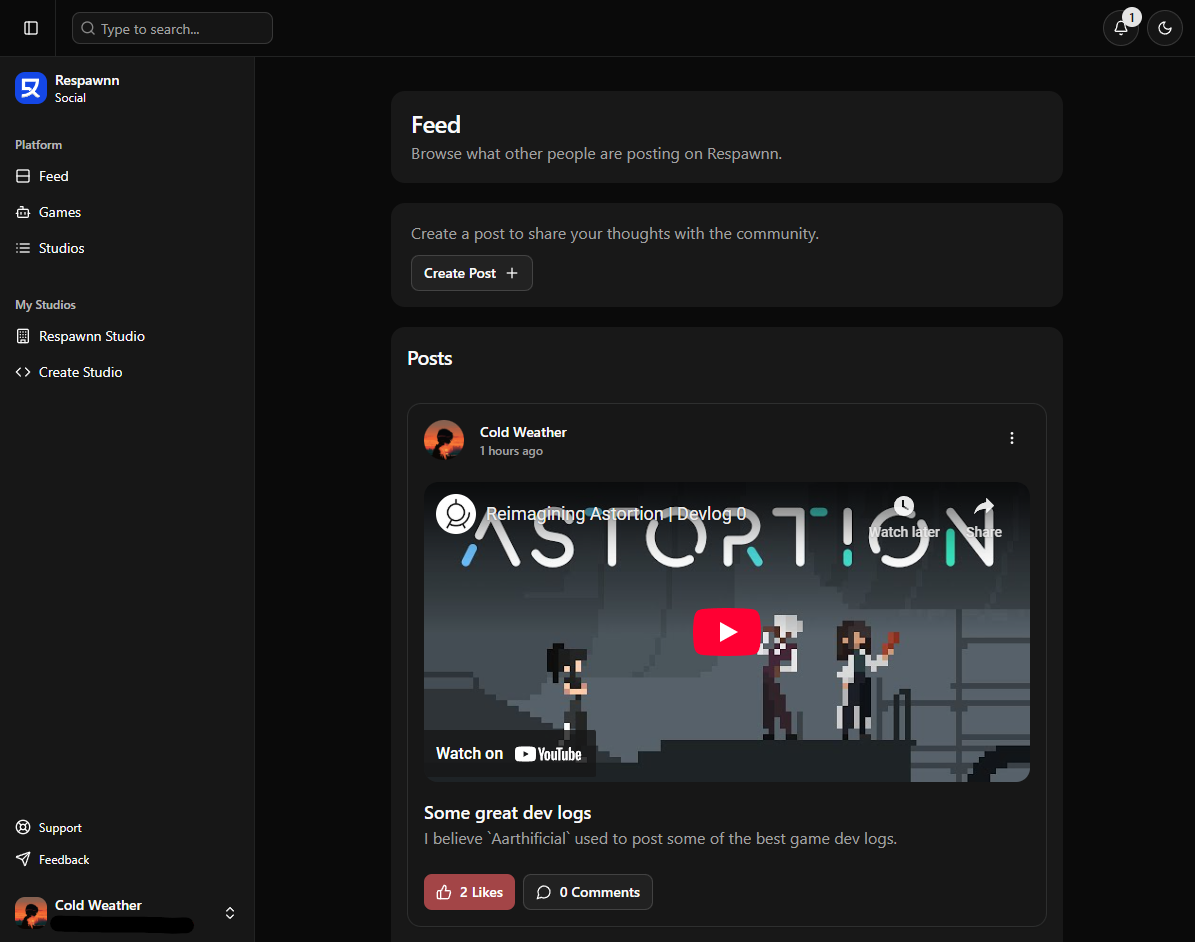Click the YouTube channel logo icon
The height and width of the screenshot is (942, 1195).
click(456, 514)
